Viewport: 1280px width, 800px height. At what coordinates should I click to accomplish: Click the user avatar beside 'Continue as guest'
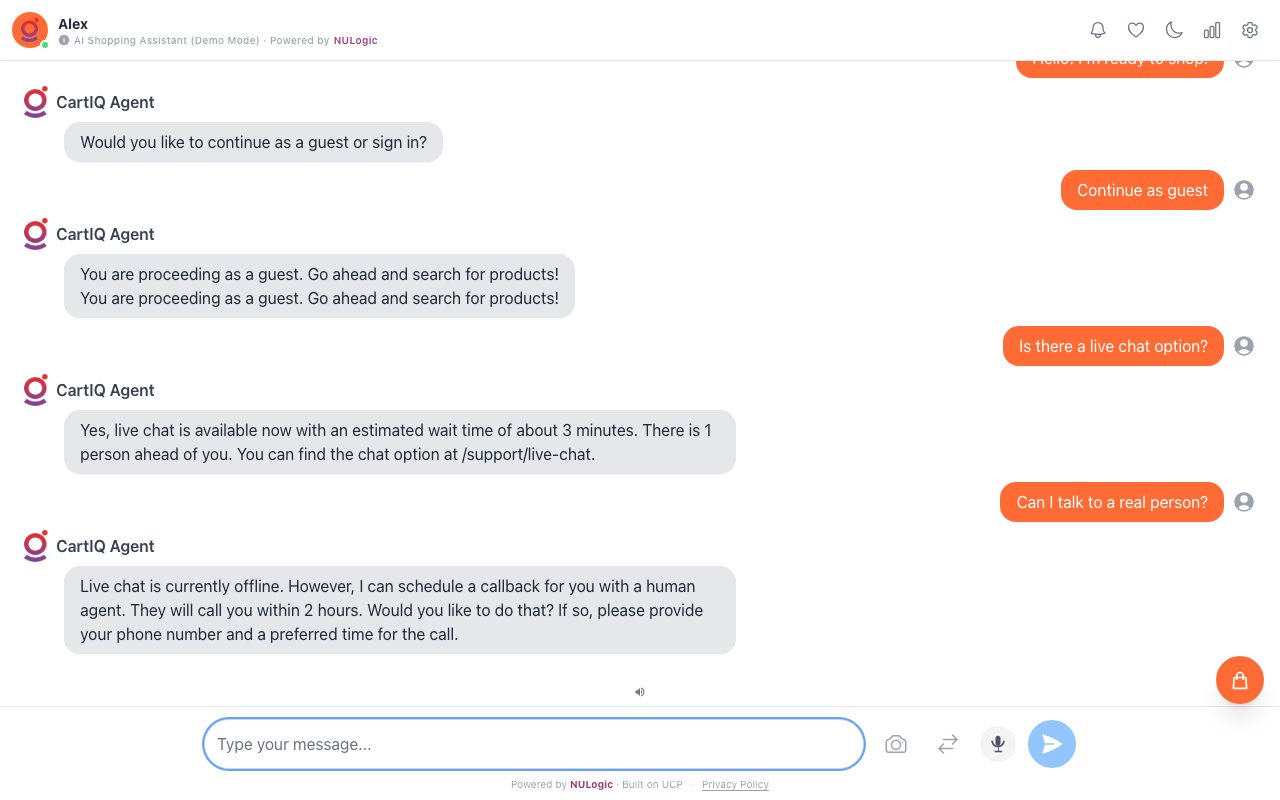(1244, 190)
